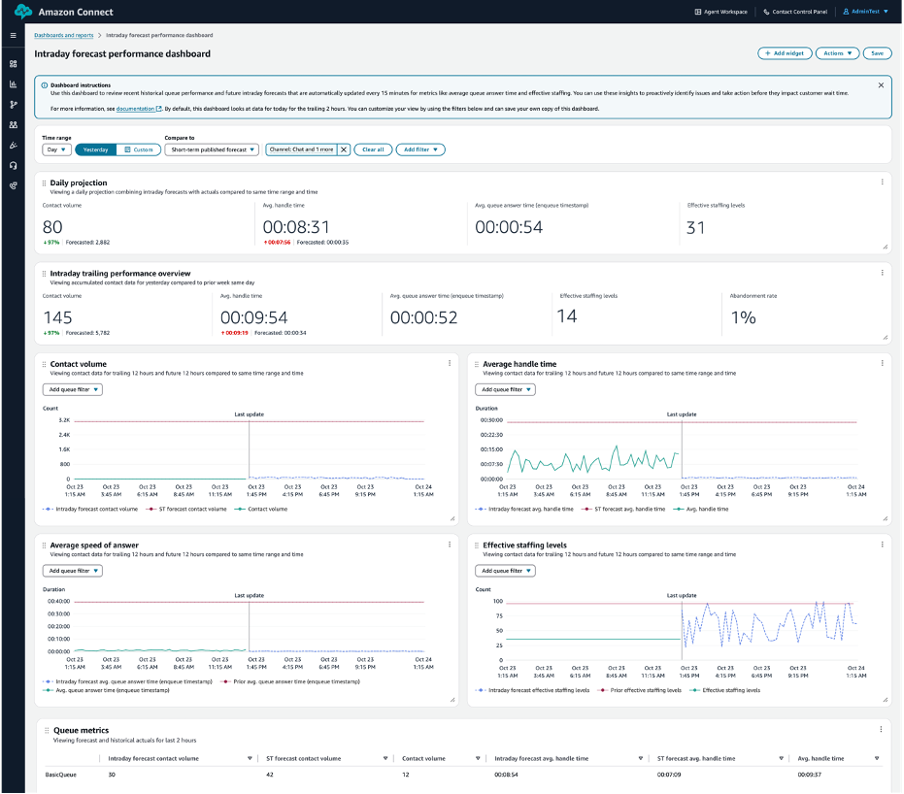The image size is (904, 794).
Task: Open Agent Workspace from the top bar
Action: (x=724, y=12)
